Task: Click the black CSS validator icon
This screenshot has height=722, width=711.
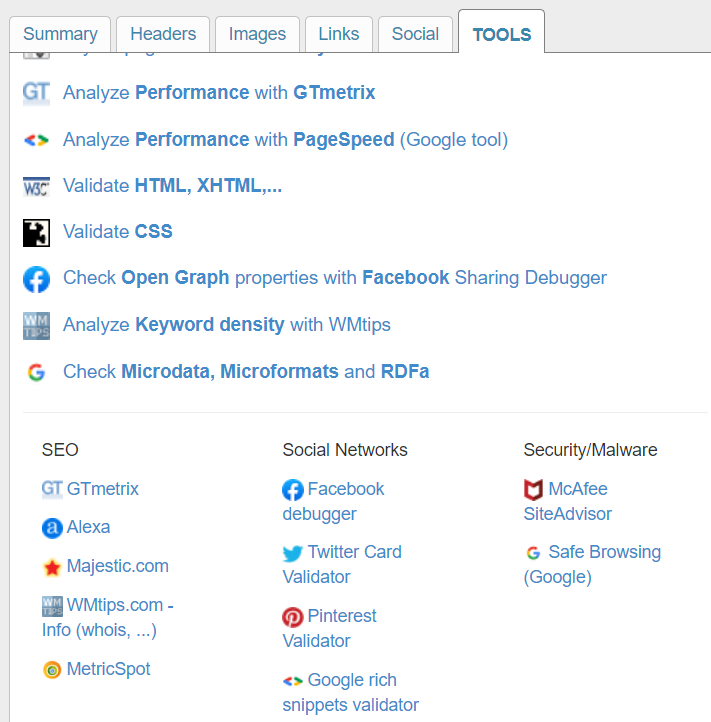Action: [x=36, y=233]
